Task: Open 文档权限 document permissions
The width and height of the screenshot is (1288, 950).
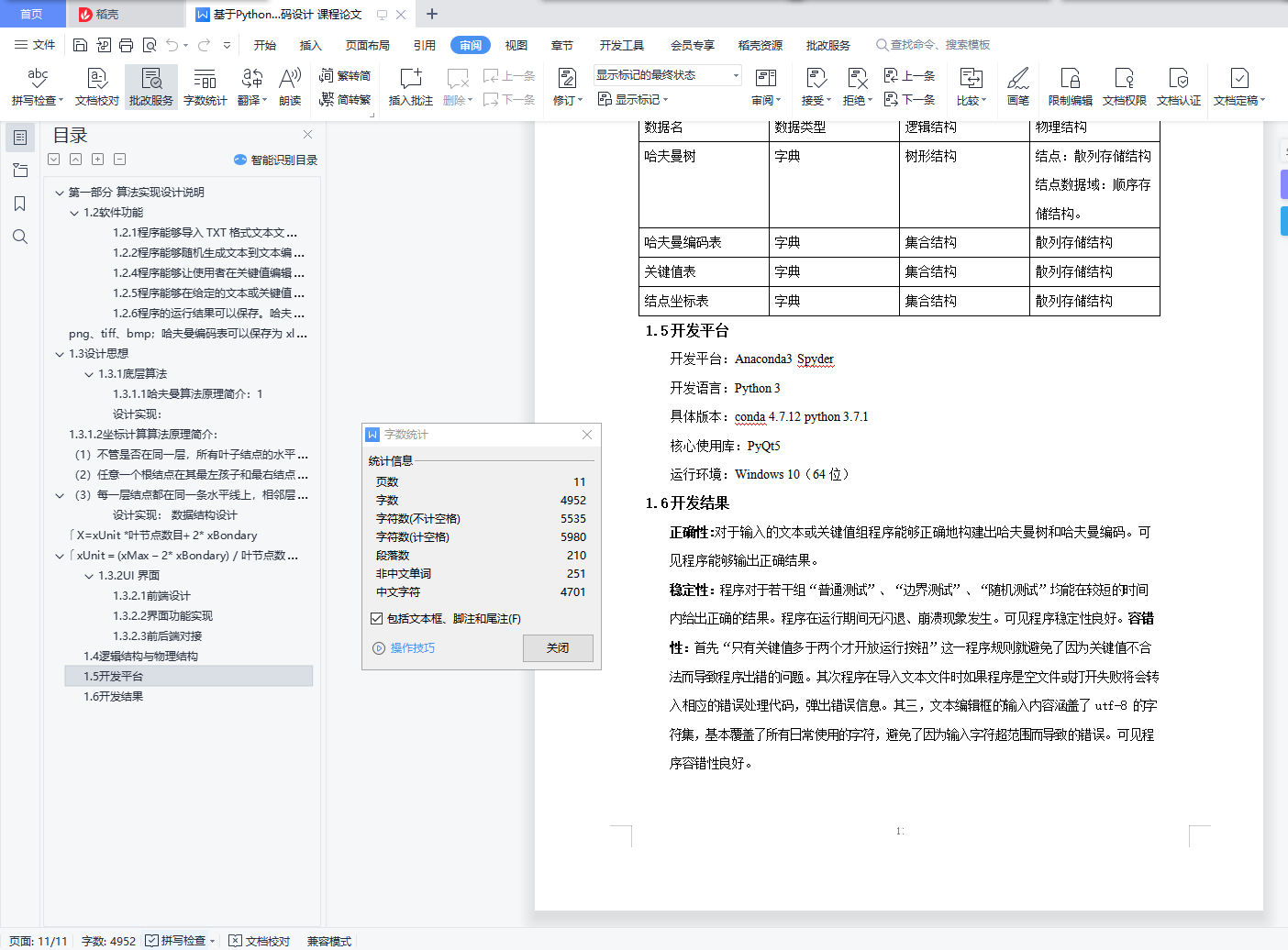Action: (1125, 87)
